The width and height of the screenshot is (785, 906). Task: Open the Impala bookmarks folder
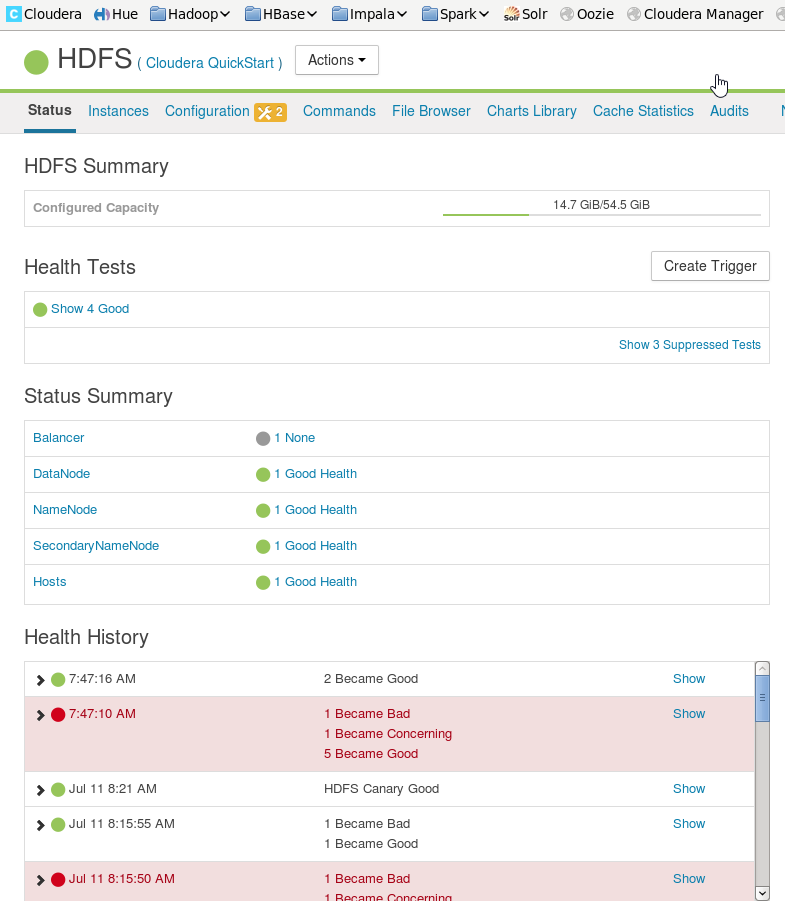370,14
